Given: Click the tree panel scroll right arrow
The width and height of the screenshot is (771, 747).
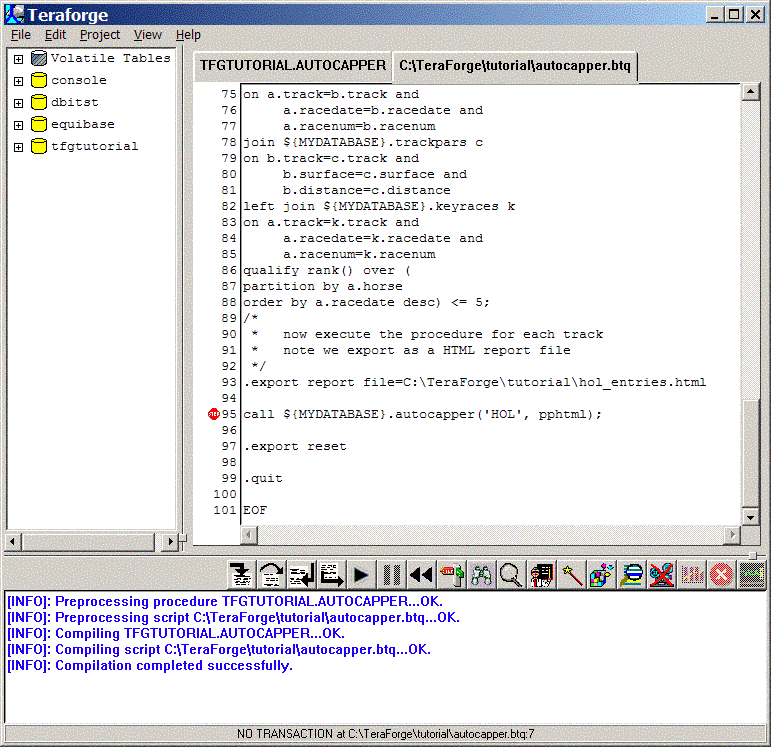Looking at the screenshot, I should [x=170, y=541].
